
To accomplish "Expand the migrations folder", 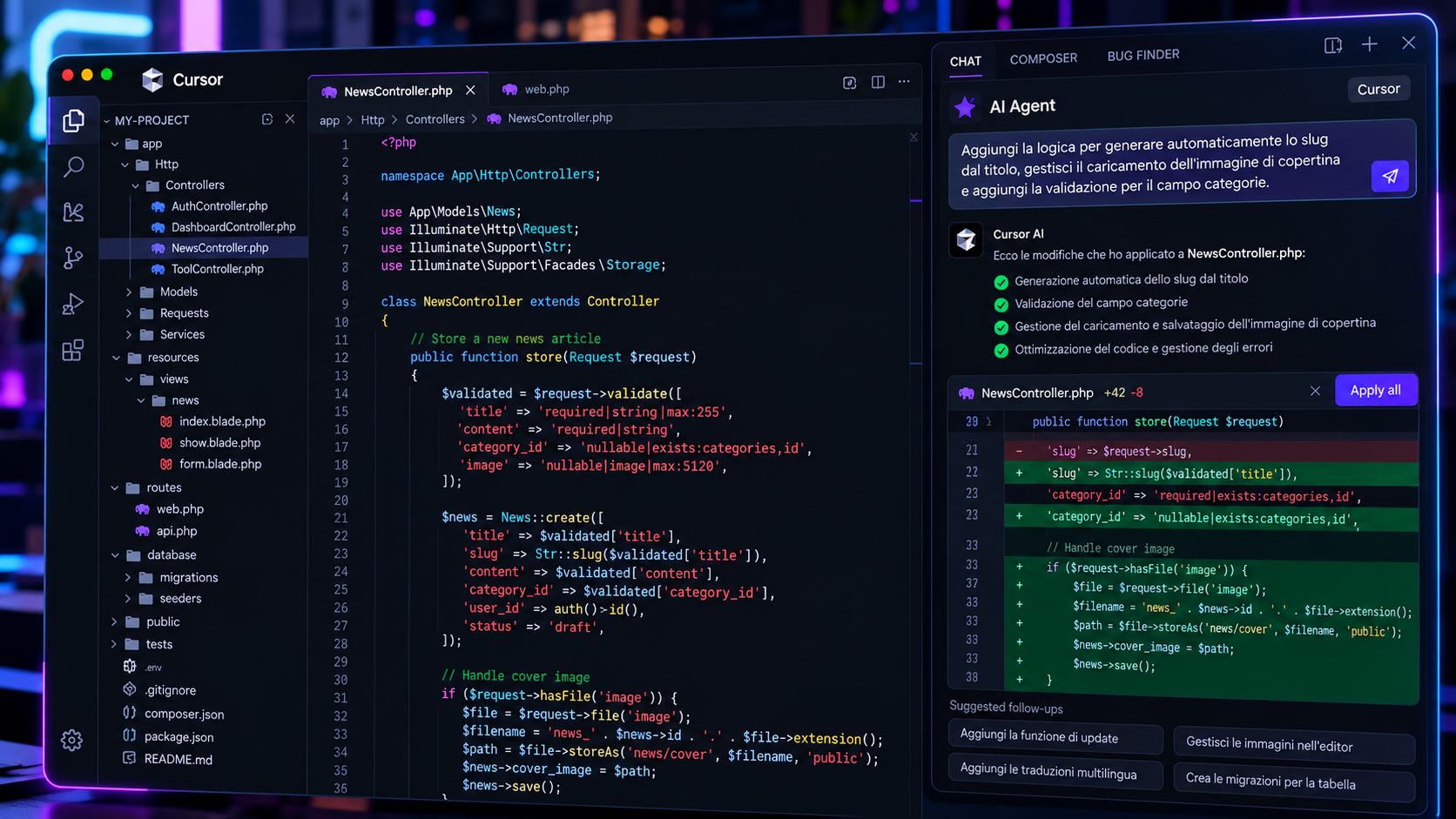I will click(128, 578).
